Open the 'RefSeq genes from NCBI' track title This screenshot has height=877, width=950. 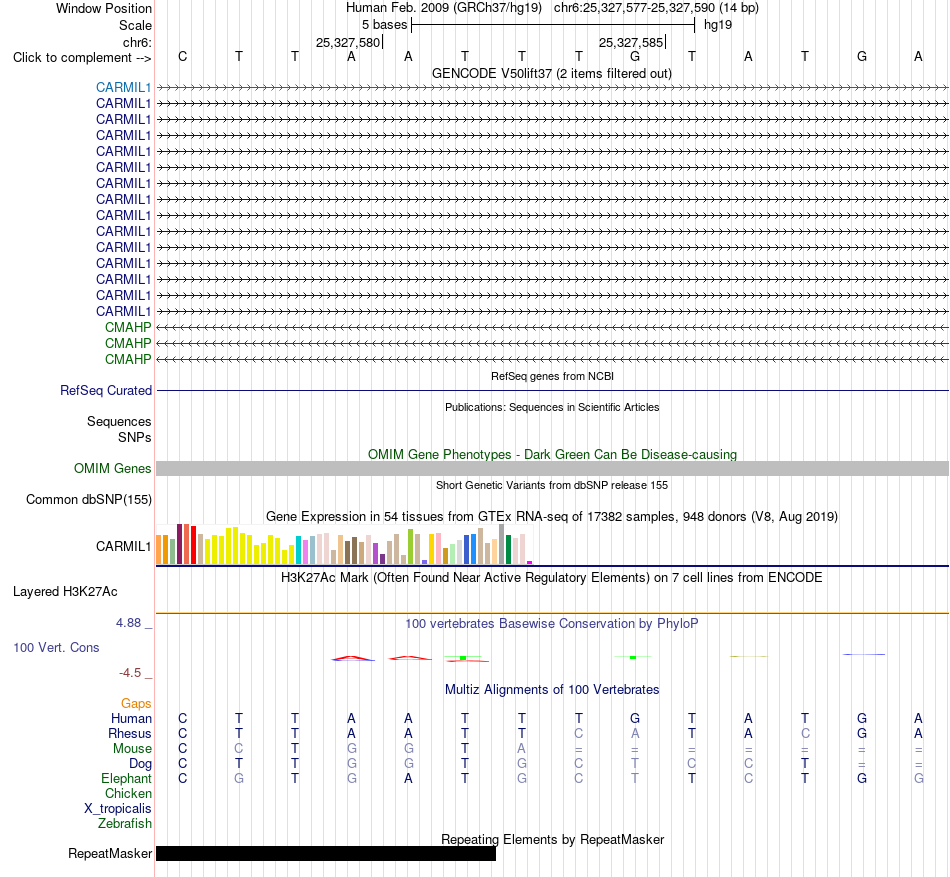click(x=552, y=376)
